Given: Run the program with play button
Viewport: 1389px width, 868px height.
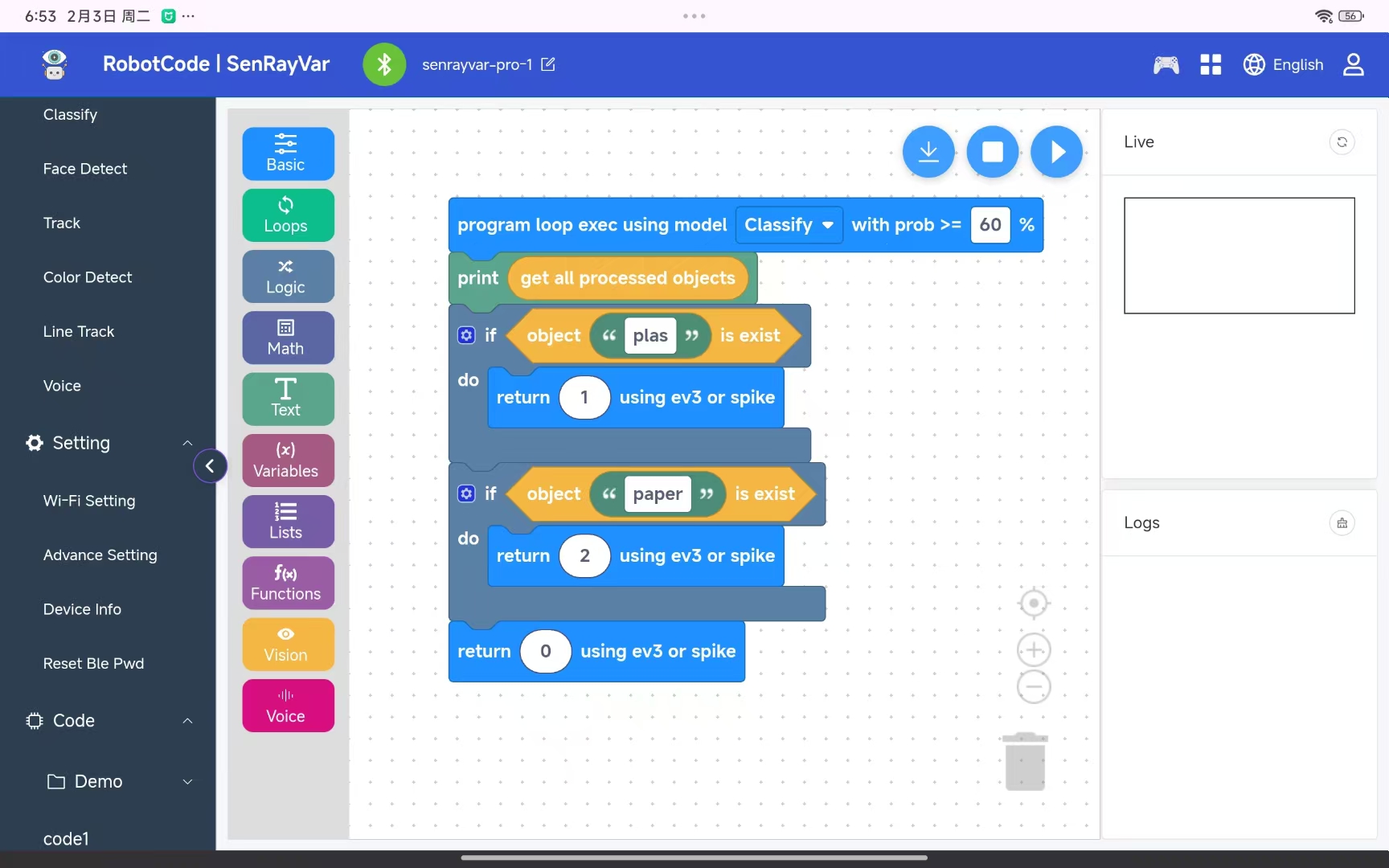Looking at the screenshot, I should tap(1057, 152).
